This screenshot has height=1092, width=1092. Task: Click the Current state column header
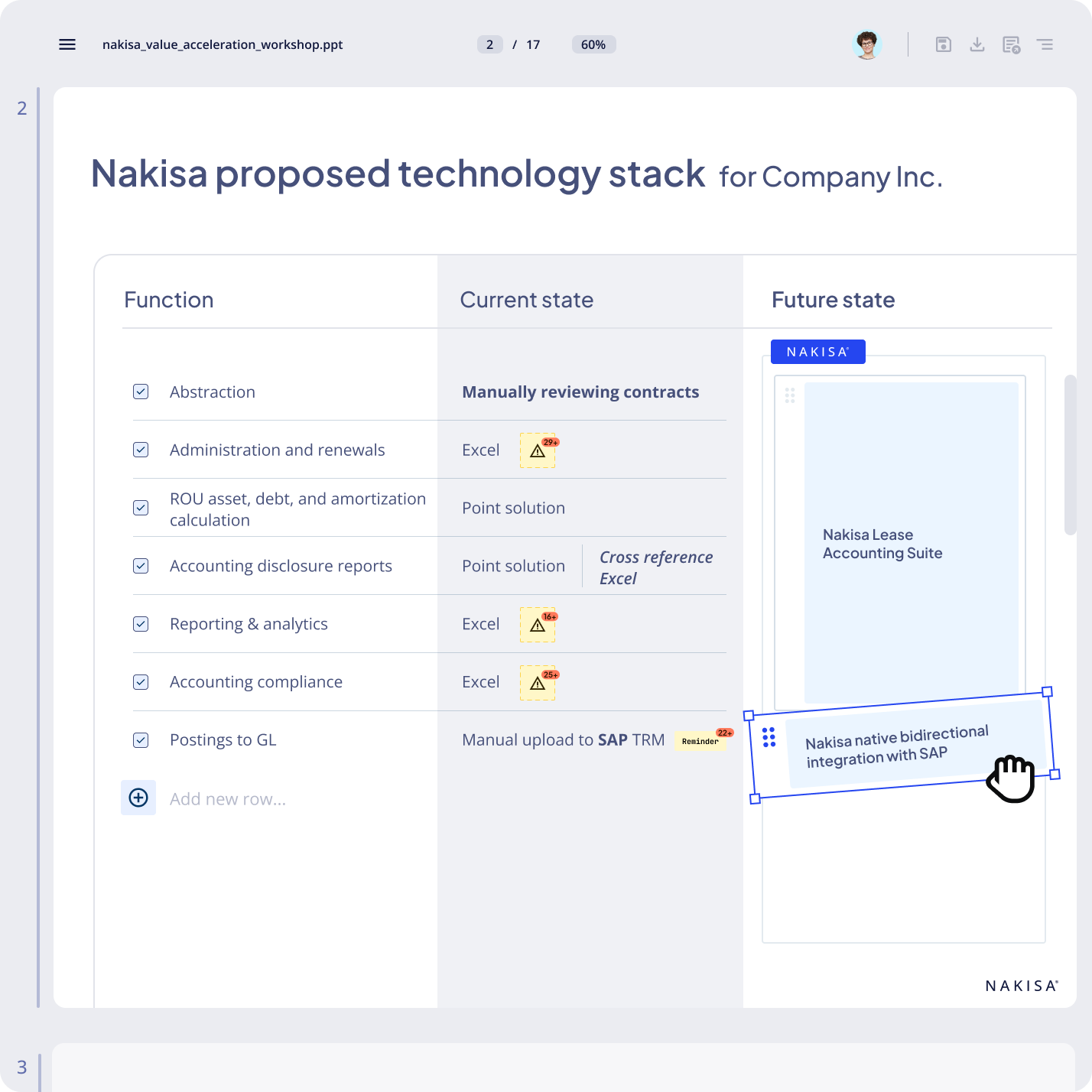click(x=527, y=300)
